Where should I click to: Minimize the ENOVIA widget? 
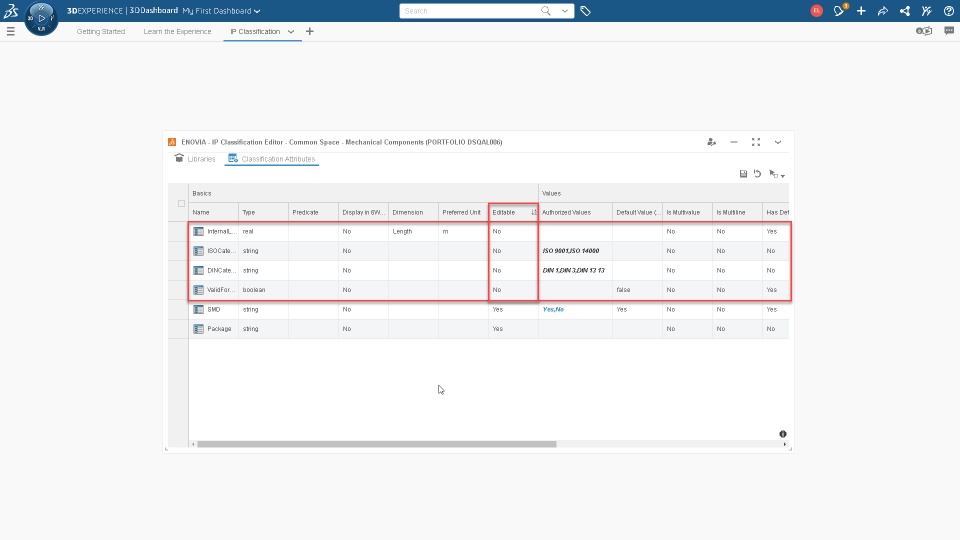click(x=733, y=142)
